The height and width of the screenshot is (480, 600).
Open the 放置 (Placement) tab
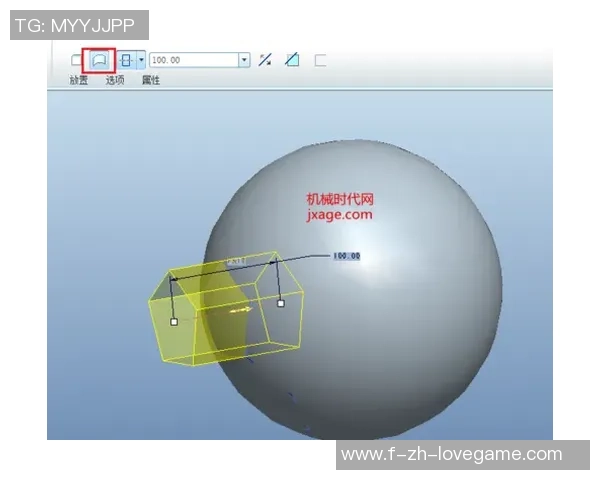[78, 80]
